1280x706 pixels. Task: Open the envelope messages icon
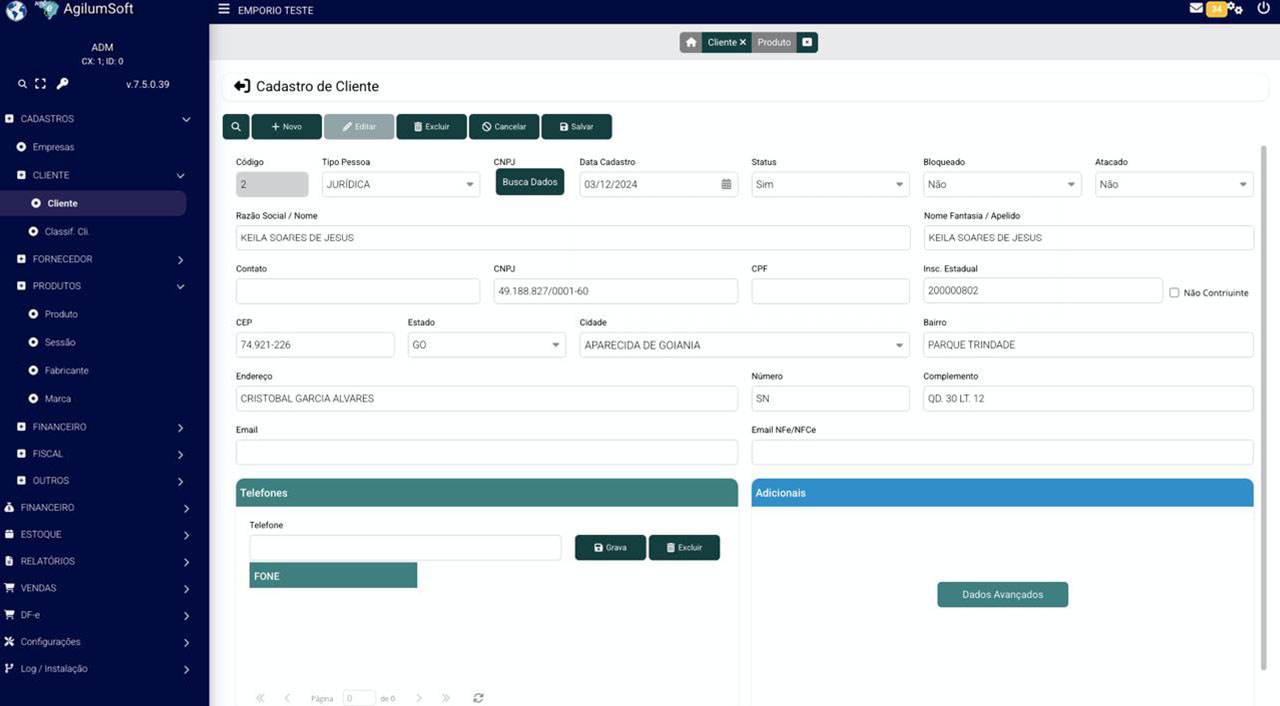[1196, 9]
